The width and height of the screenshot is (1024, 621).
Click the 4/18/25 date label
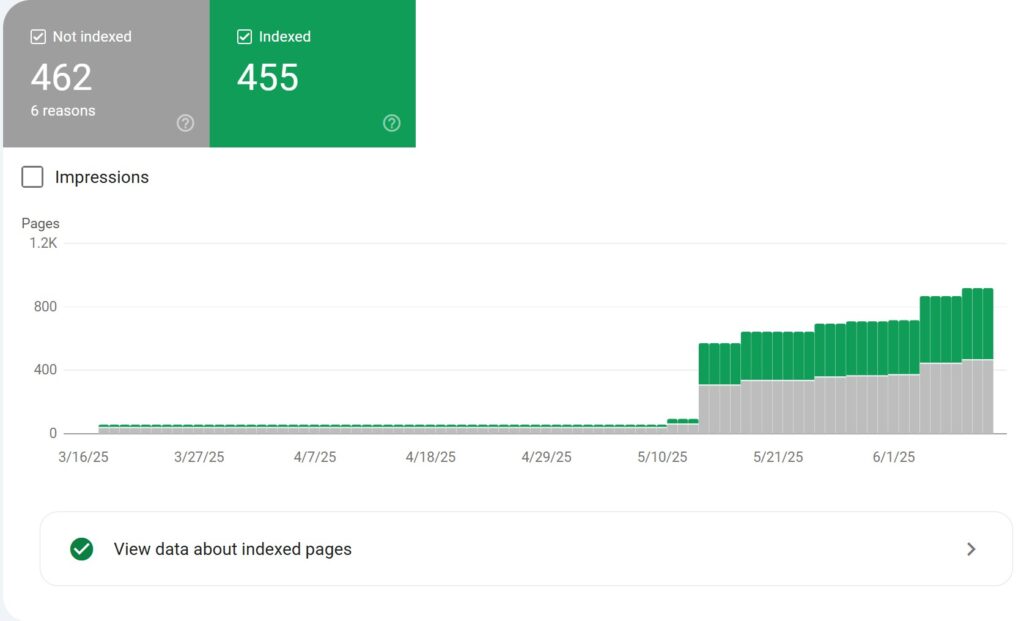[430, 456]
